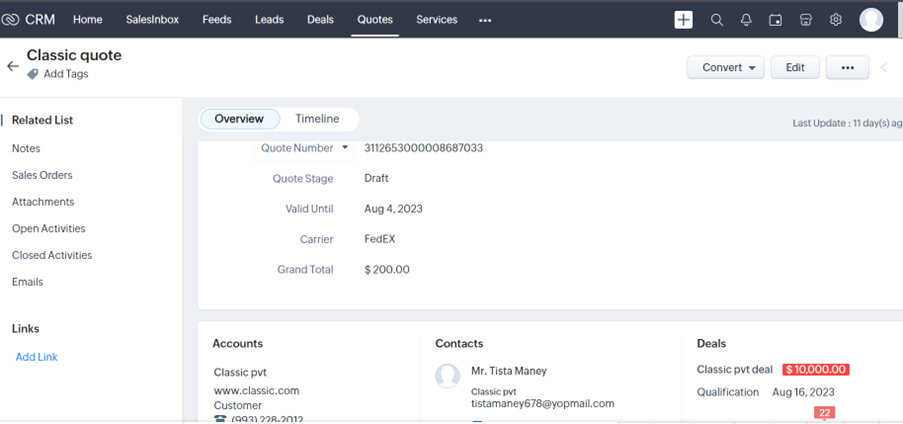Click the red 22 notification badge

point(824,412)
